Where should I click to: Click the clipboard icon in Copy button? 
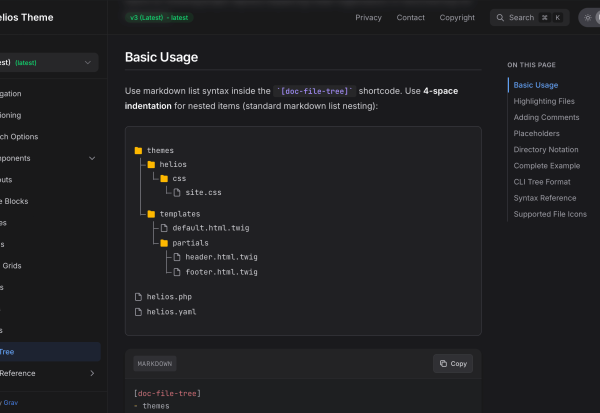443,364
